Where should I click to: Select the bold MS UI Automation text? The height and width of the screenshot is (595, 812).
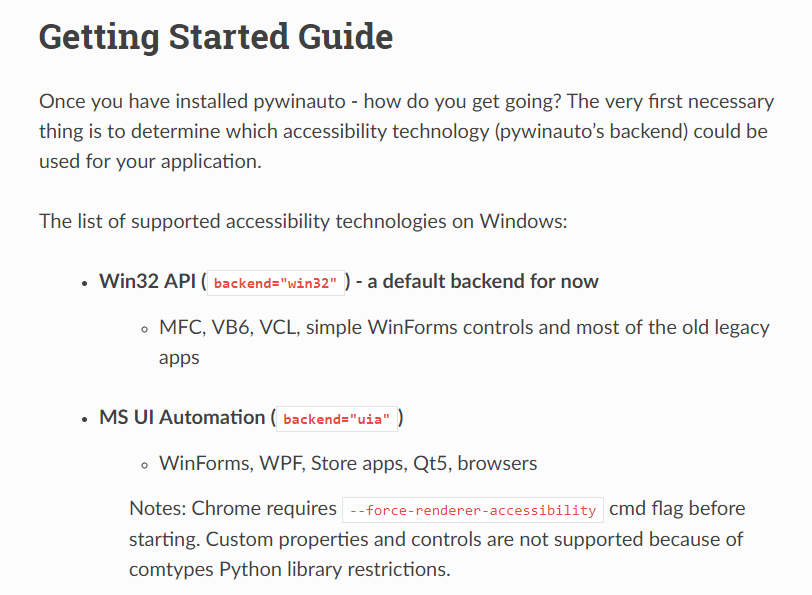[x=181, y=418]
